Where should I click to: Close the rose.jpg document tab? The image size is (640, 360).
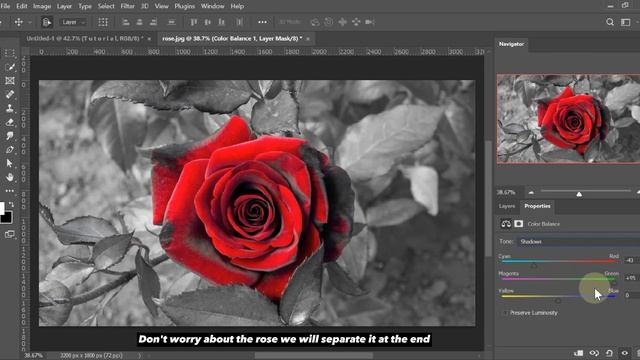coord(308,39)
